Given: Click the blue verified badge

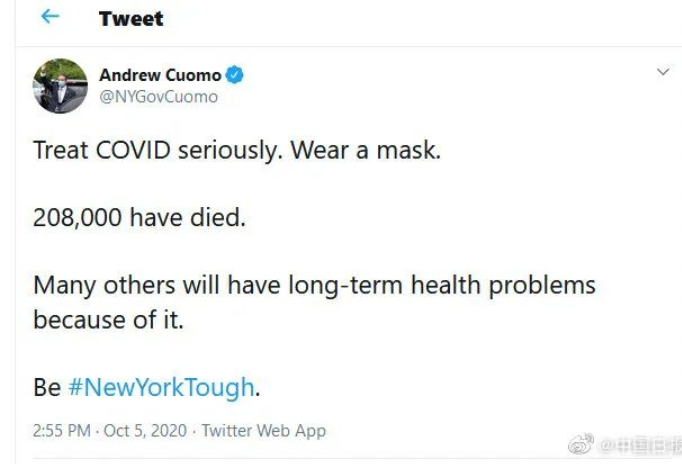Looking at the screenshot, I should [x=234, y=75].
